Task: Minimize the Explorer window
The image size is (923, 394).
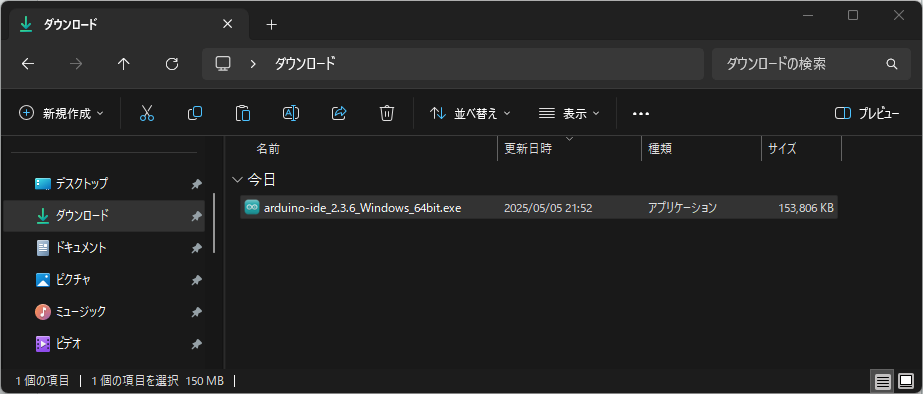Action: click(x=807, y=16)
